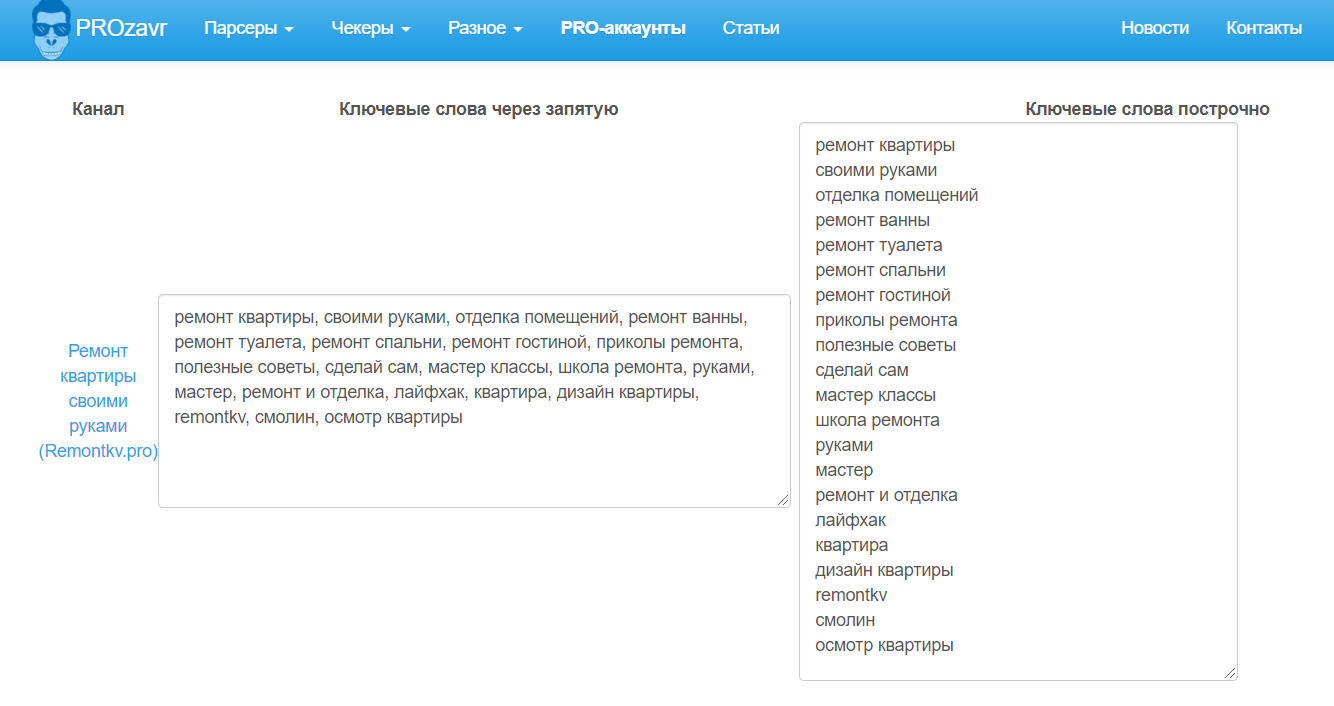Grab resize handle of line-by-line keywords box
This screenshot has height=706, width=1334.
1230,673
